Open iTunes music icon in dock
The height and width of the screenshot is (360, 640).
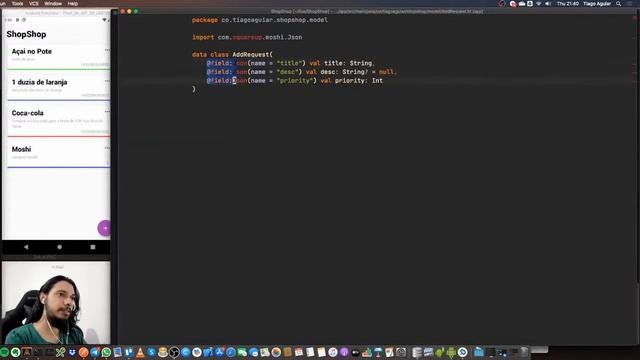333,352
